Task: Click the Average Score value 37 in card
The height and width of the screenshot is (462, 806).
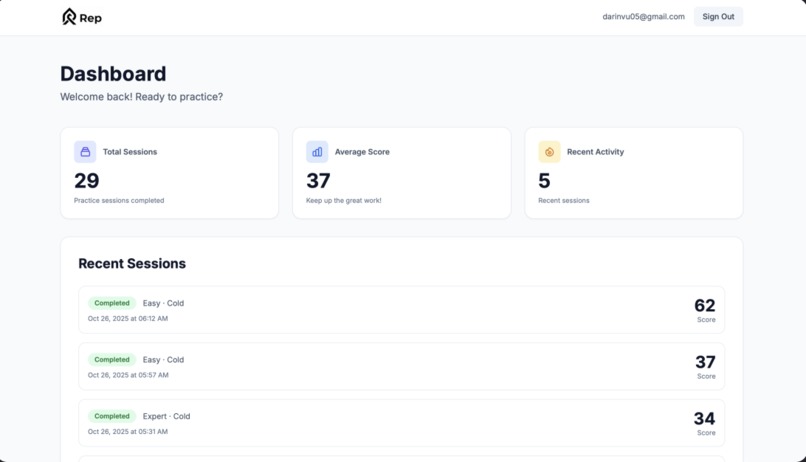Action: 318,180
